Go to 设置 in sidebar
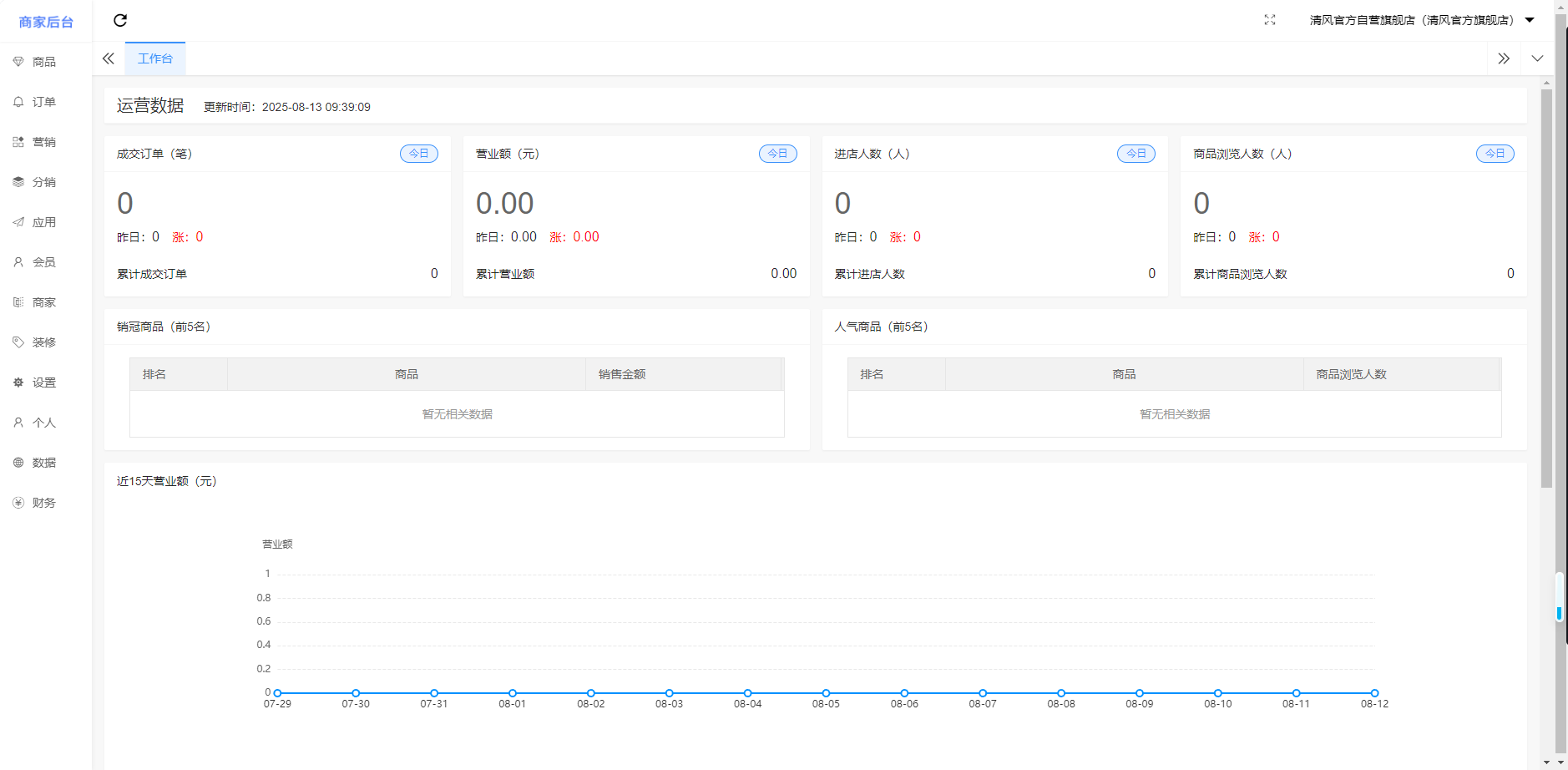 point(43,382)
